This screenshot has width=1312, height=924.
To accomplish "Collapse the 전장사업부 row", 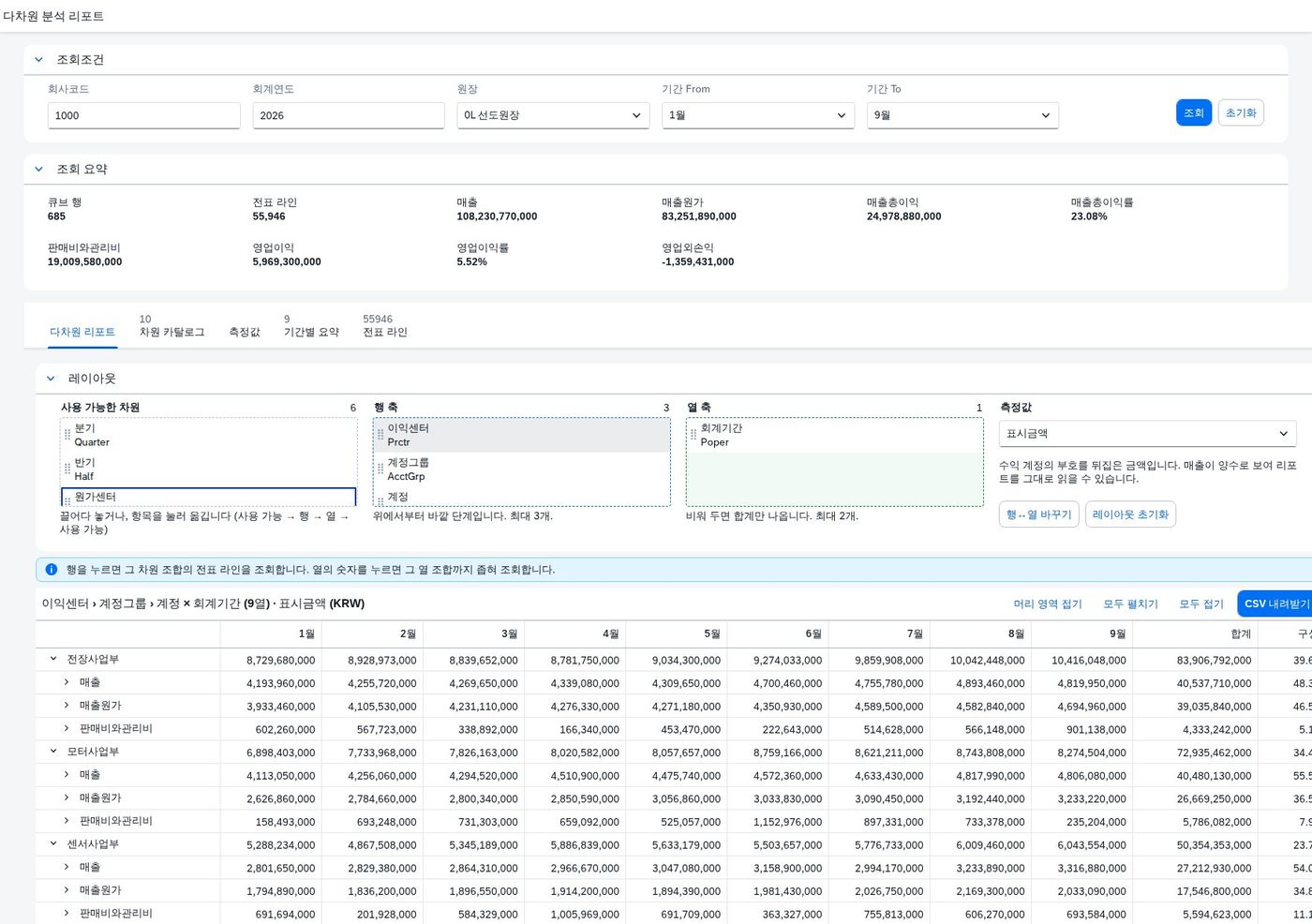I will pos(53,659).
